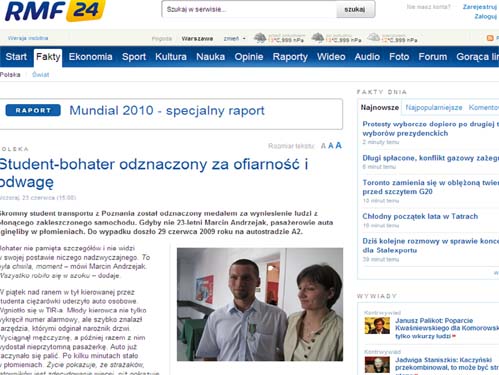The image size is (499, 375).
Task: Open the Opinie section
Action: coord(249,57)
